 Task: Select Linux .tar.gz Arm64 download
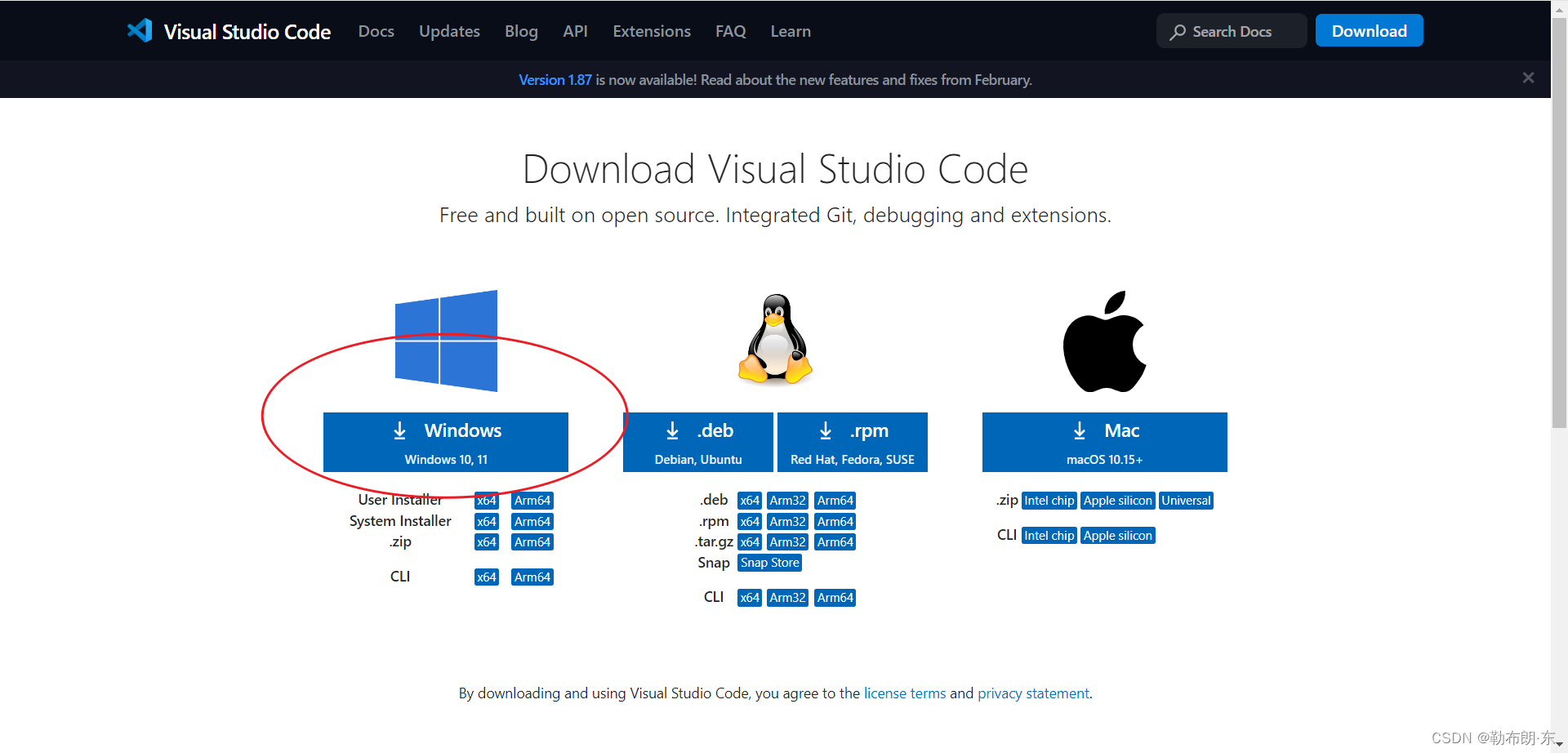point(835,542)
